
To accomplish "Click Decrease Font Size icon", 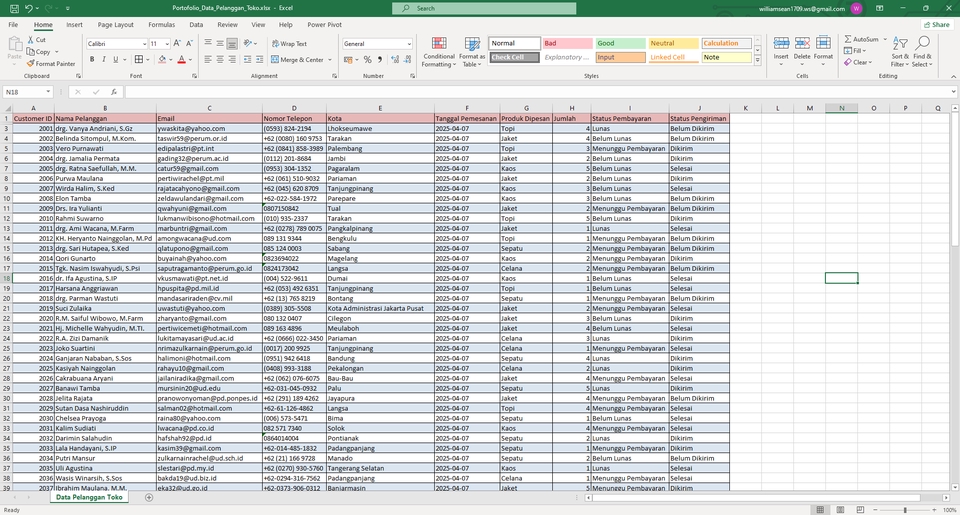I will pyautogui.click(x=189, y=43).
